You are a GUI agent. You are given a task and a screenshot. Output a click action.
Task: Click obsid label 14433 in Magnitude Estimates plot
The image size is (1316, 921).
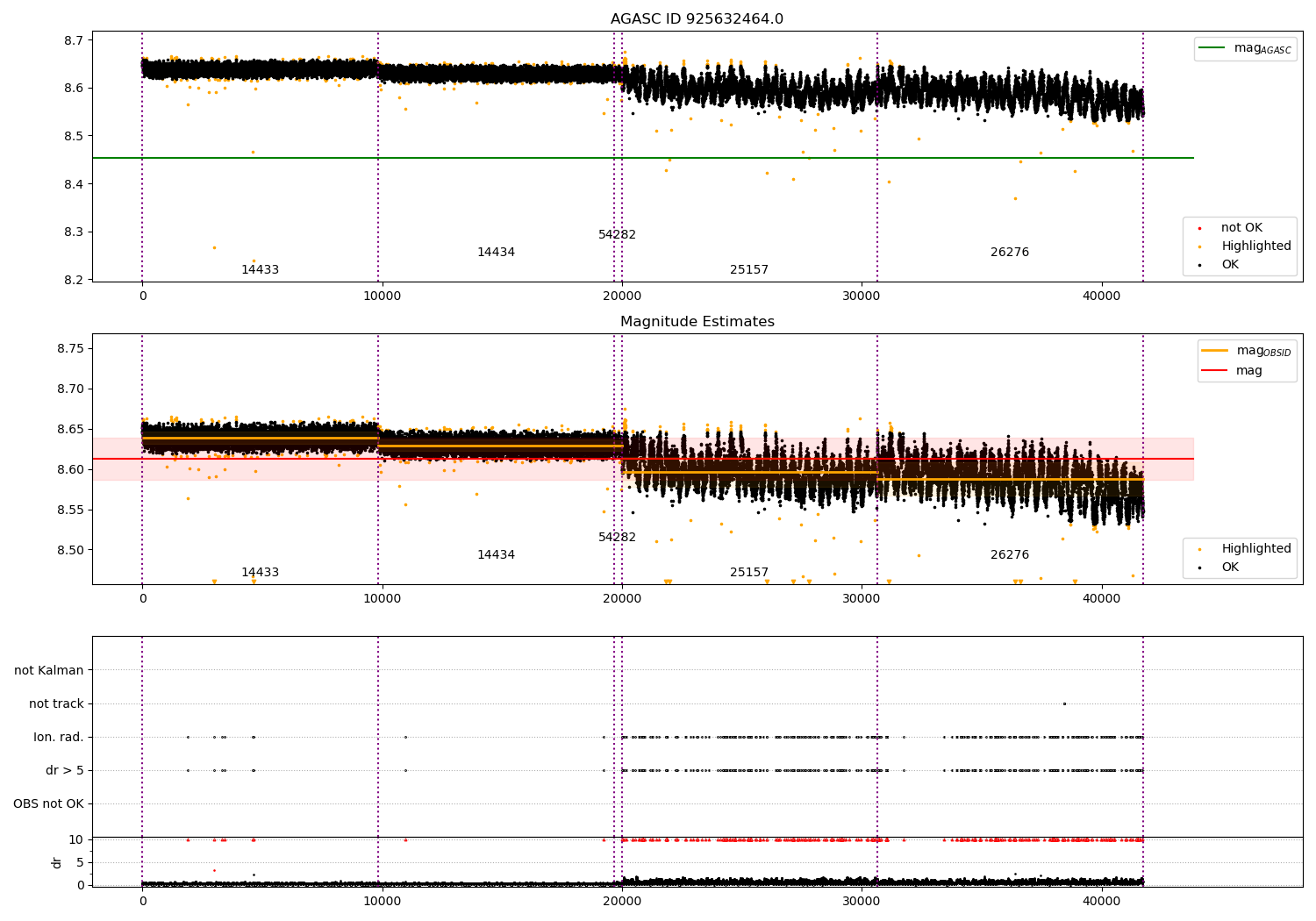[x=260, y=573]
